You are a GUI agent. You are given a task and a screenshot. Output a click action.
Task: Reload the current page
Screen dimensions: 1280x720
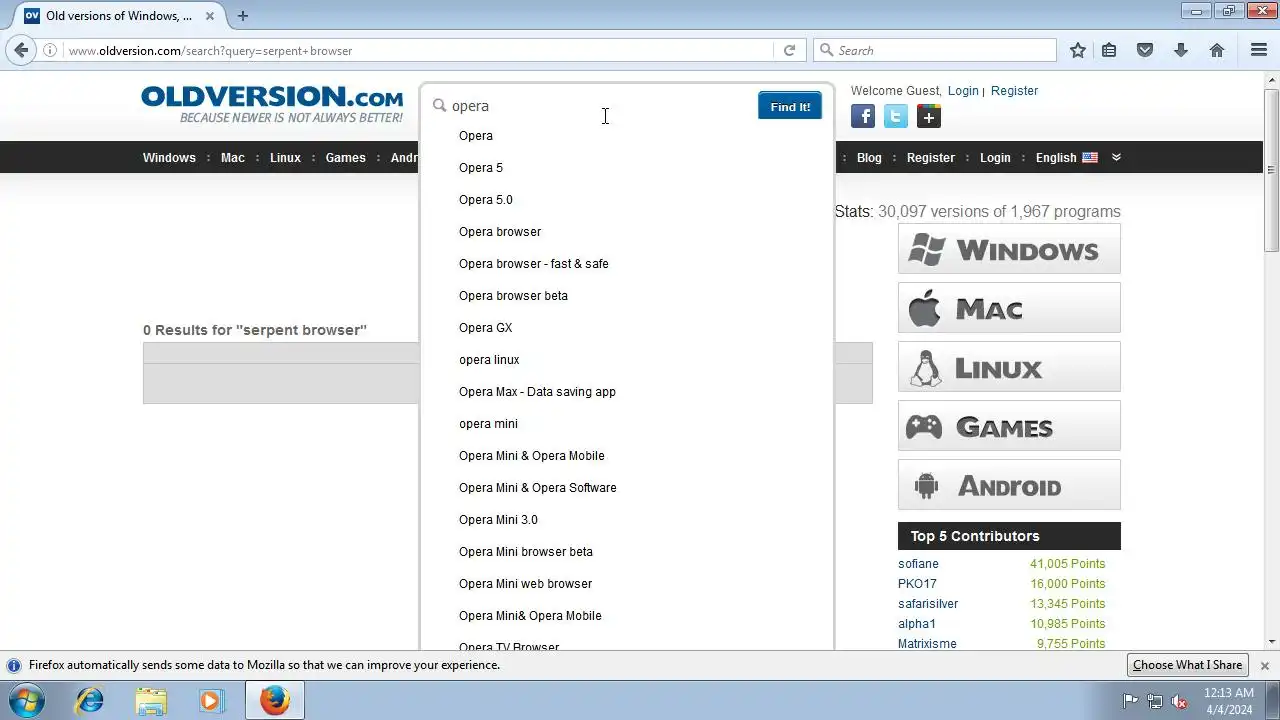[x=789, y=50]
